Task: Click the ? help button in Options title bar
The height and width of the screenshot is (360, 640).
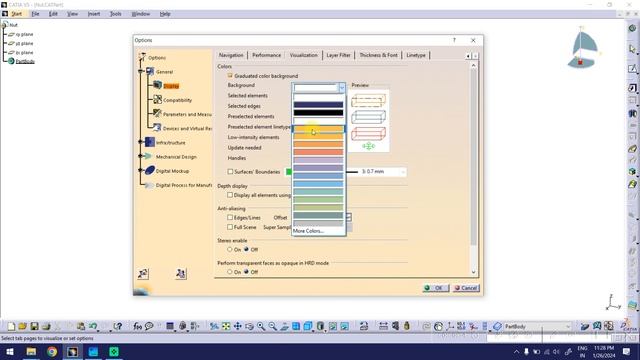Action: (x=454, y=40)
